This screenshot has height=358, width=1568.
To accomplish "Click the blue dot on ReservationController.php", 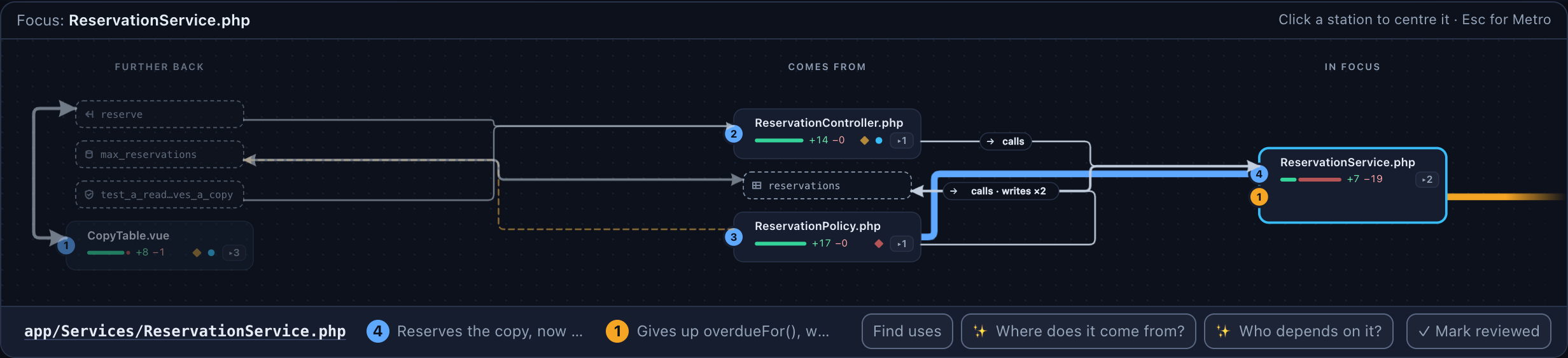I will click(x=879, y=141).
